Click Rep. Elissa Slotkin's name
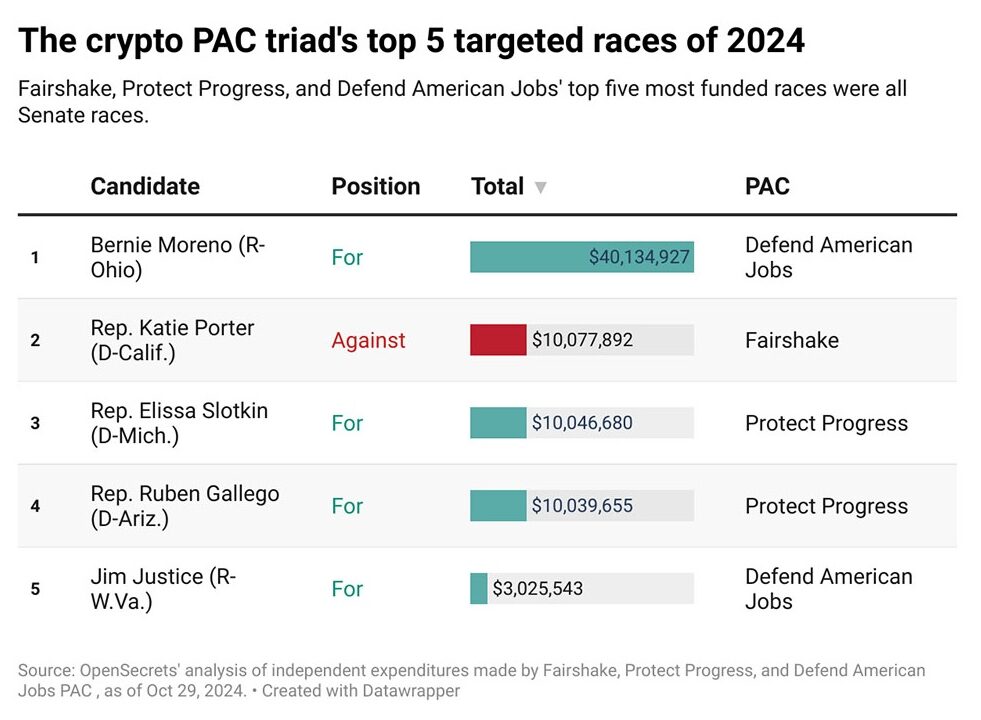981x720 pixels. coord(179,423)
